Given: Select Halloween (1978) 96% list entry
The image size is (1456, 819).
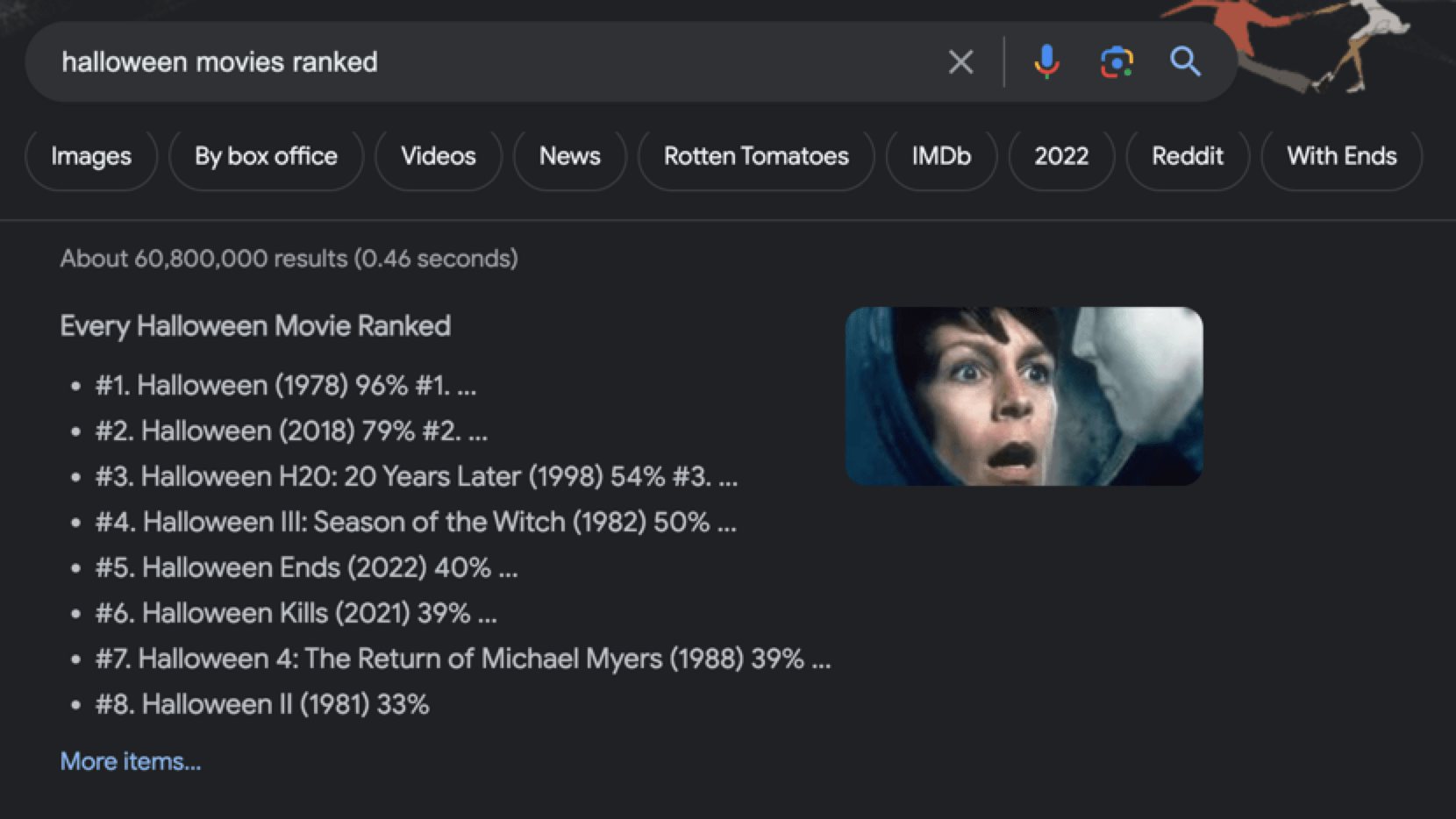Looking at the screenshot, I should coord(286,385).
